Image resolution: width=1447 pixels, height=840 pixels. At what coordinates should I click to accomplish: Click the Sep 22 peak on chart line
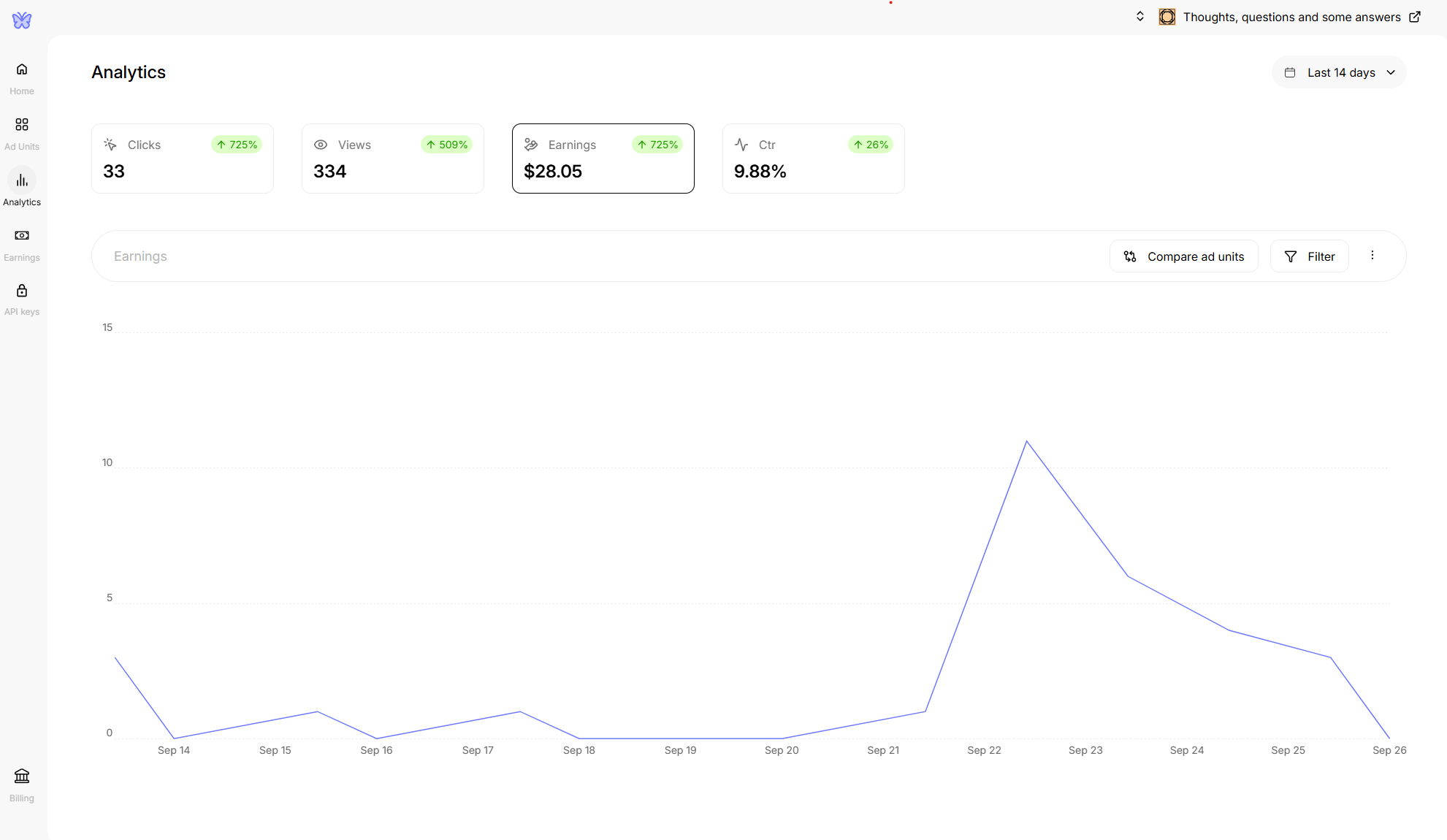(1026, 442)
